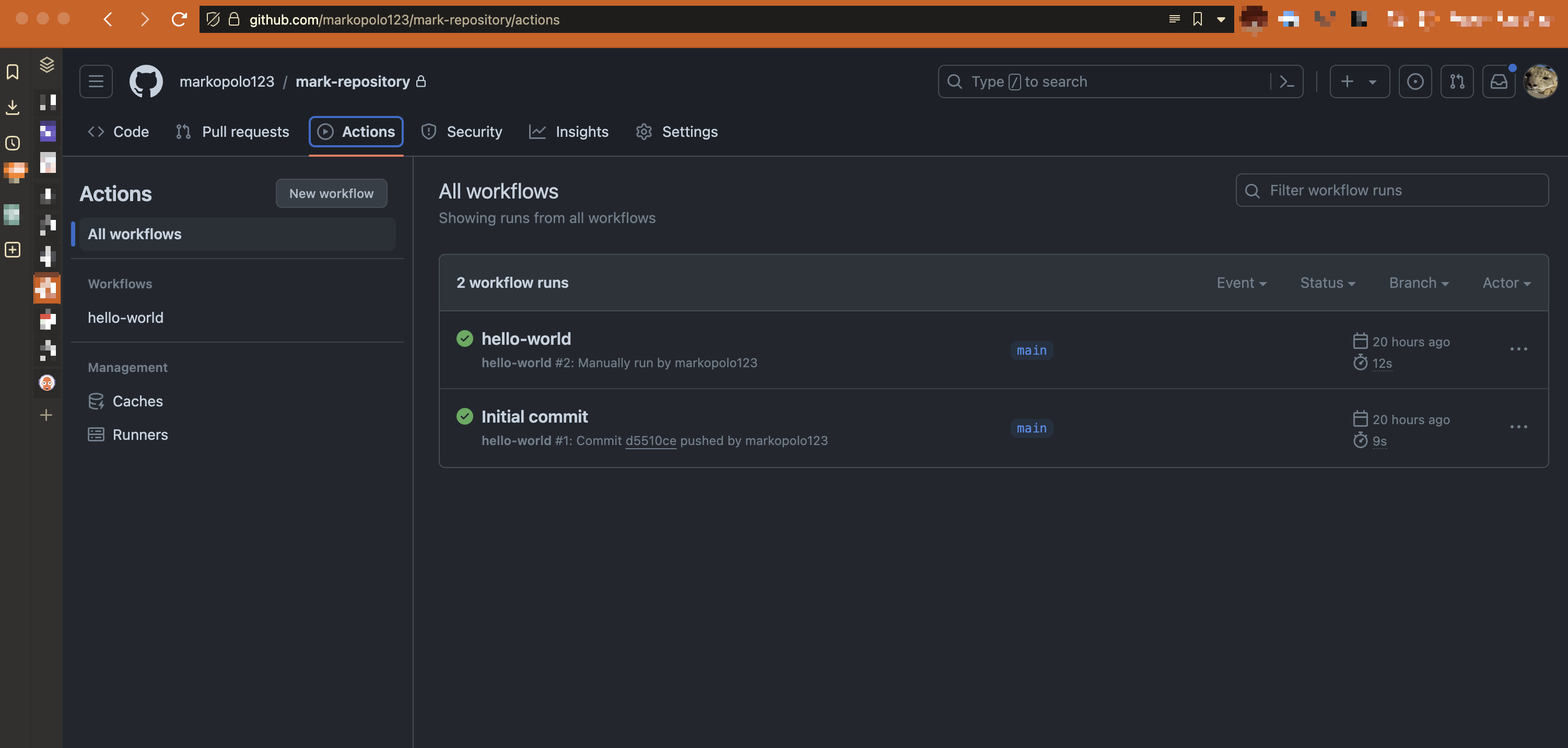Switch to the Insights tab
1568x748 pixels.
point(569,132)
